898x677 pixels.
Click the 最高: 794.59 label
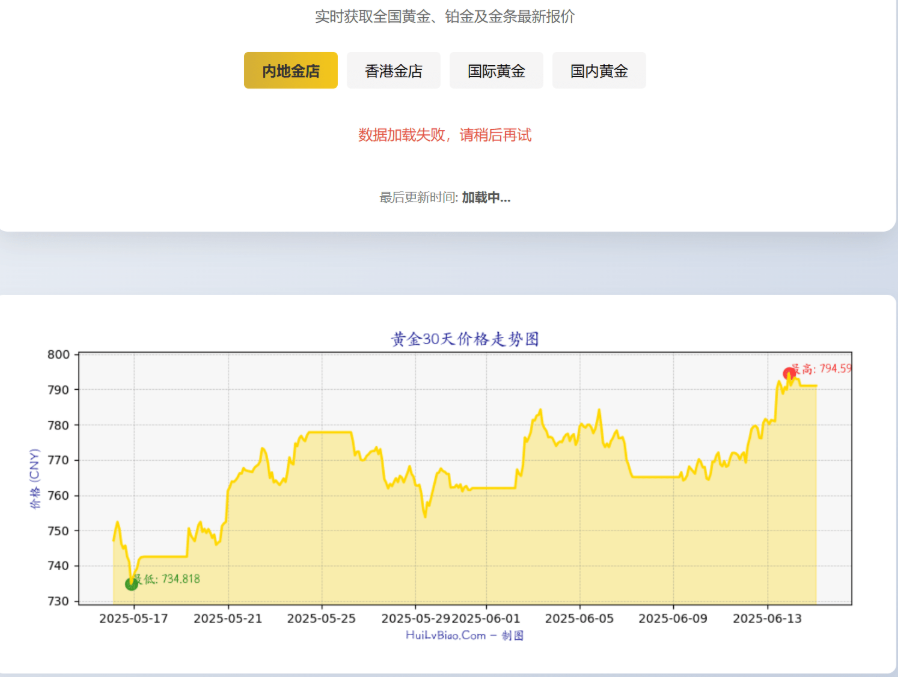pos(821,369)
